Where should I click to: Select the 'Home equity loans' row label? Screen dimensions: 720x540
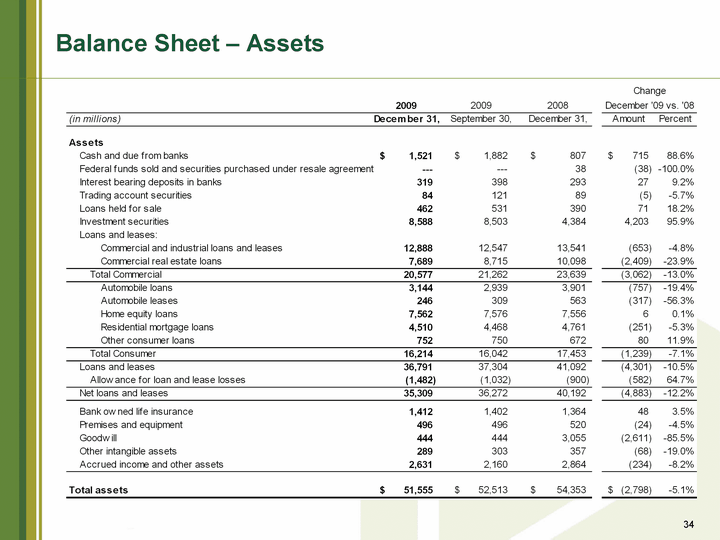pyautogui.click(x=139, y=314)
